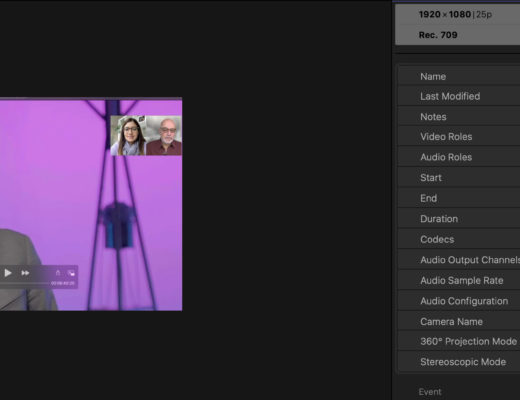Open the 360° Projection Mode row
520x400 pixels.
coord(459,341)
